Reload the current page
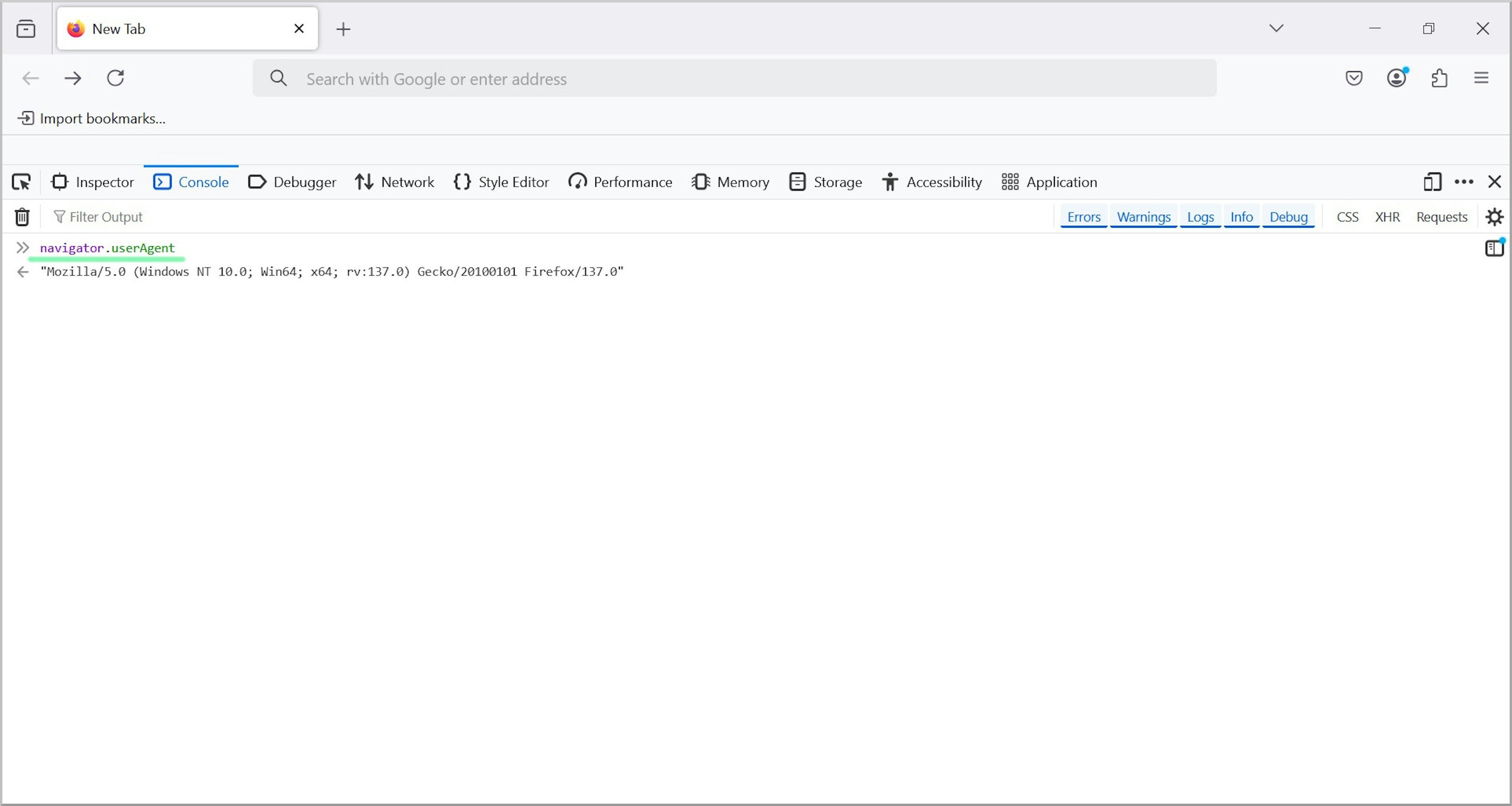This screenshot has height=806, width=1512. tap(116, 78)
